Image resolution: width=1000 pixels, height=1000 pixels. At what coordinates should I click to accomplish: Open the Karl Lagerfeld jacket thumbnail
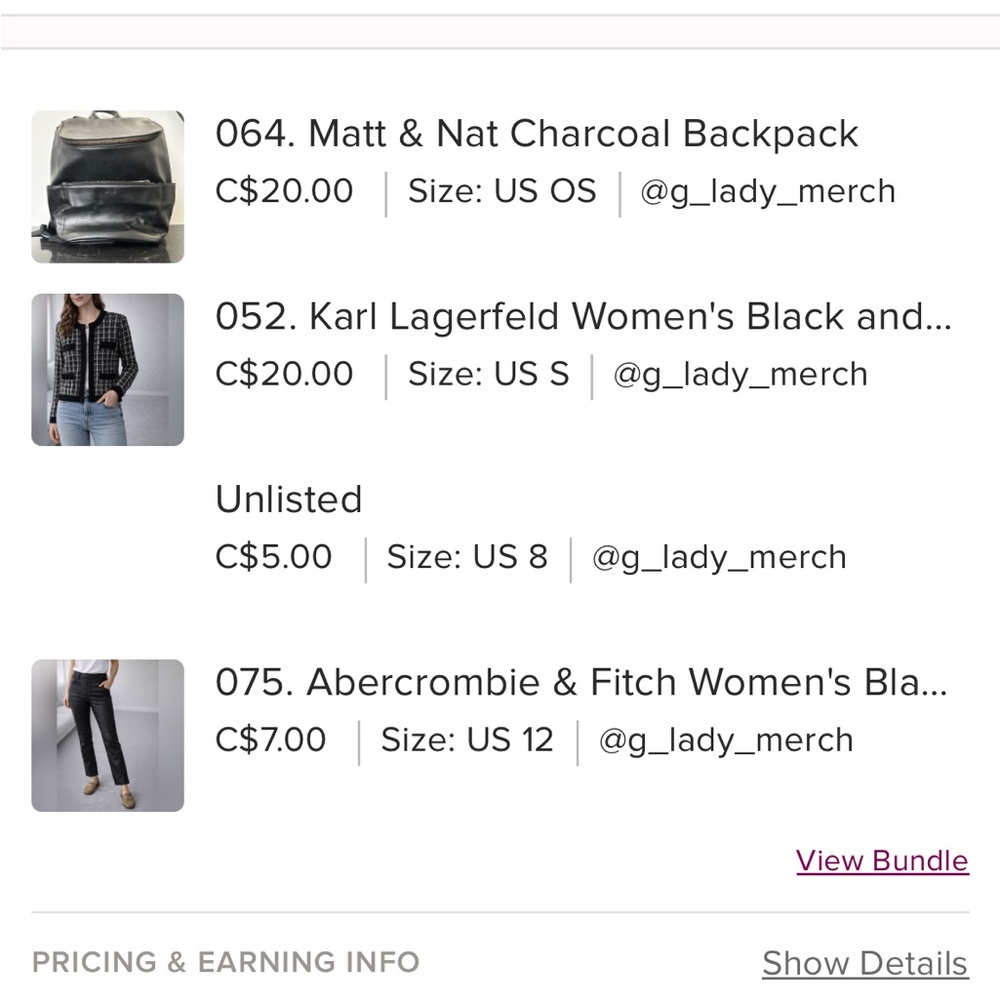point(108,370)
